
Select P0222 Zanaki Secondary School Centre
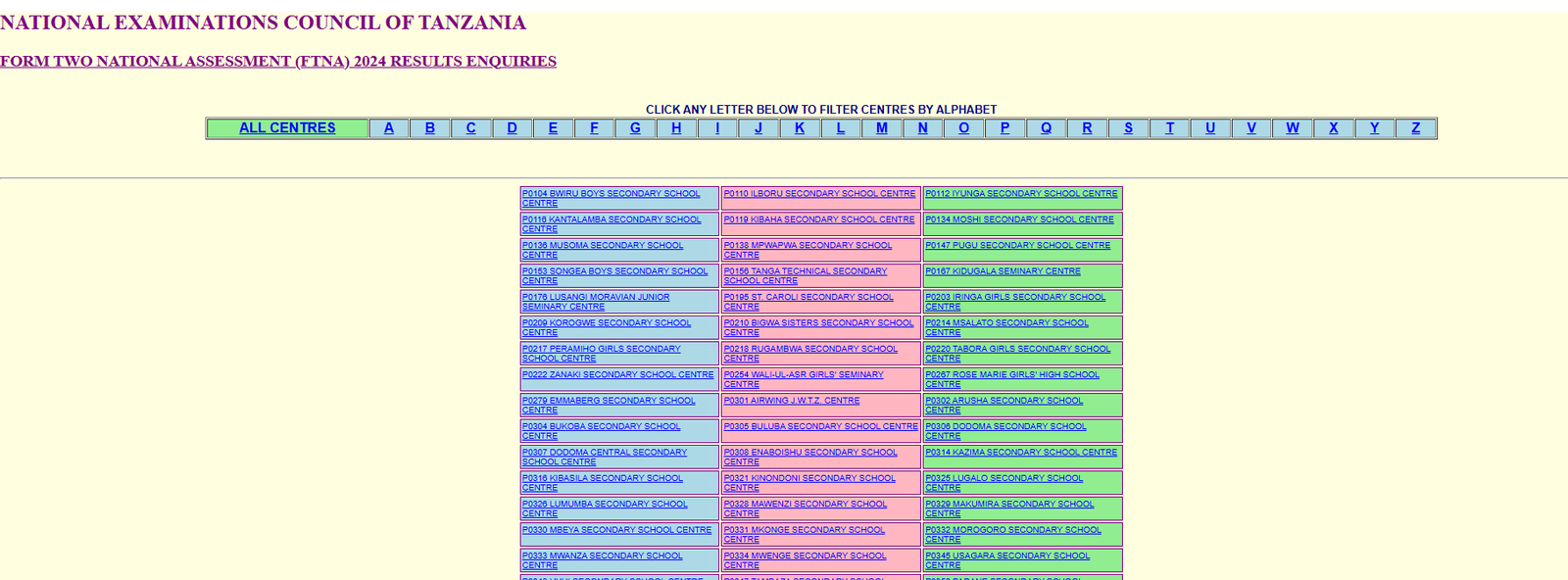pos(617,375)
